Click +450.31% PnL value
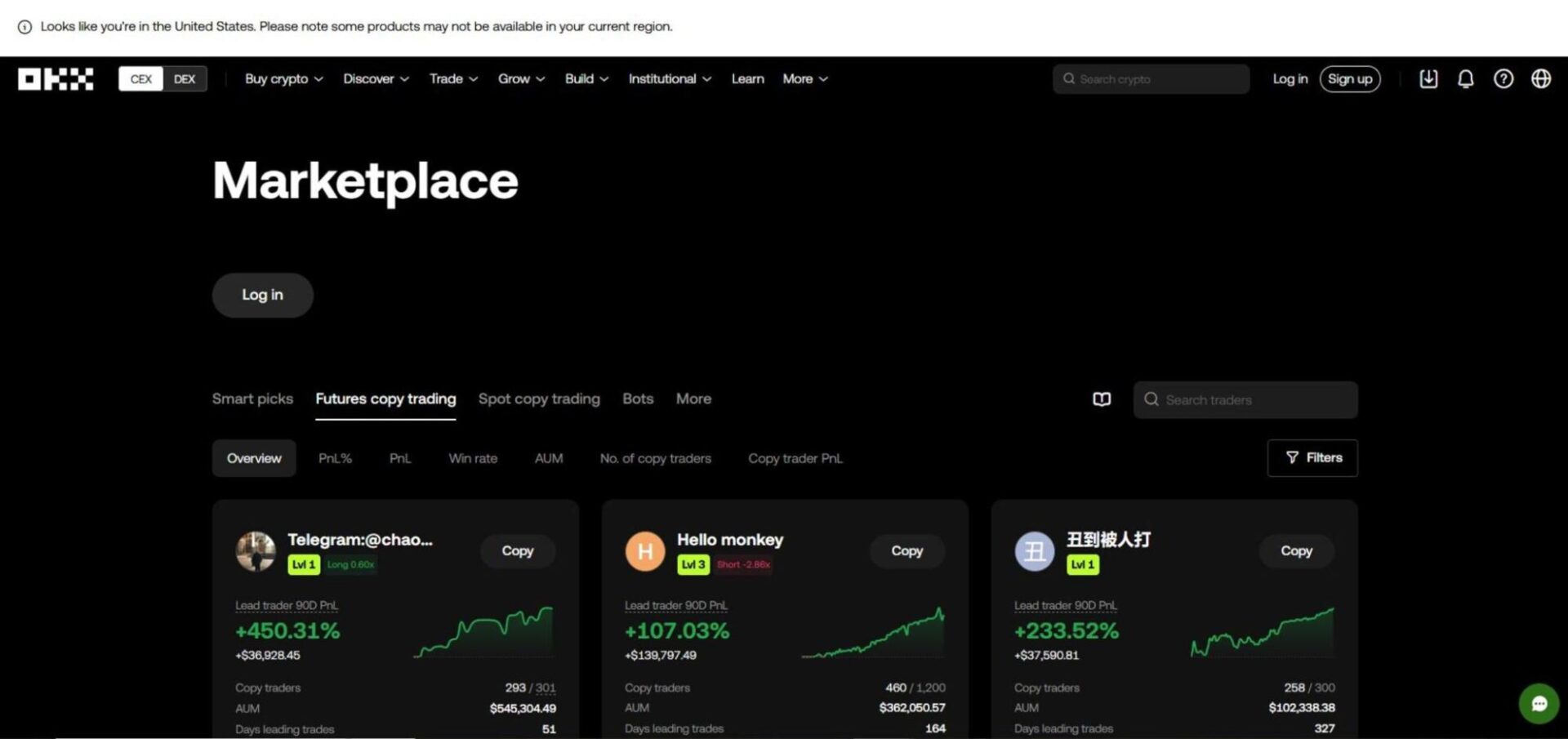The image size is (1568, 739). click(x=287, y=630)
